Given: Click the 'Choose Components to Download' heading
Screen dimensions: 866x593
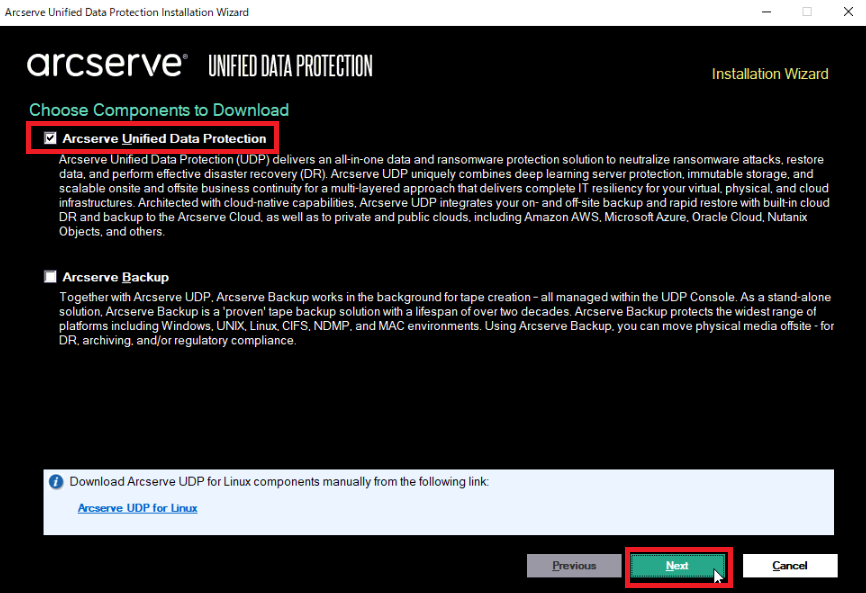Looking at the screenshot, I should coord(159,110).
